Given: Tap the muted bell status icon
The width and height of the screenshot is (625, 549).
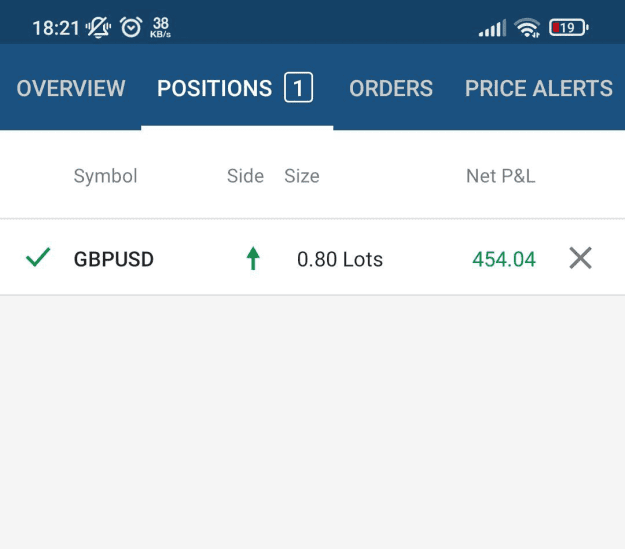Looking at the screenshot, I should (98, 28).
